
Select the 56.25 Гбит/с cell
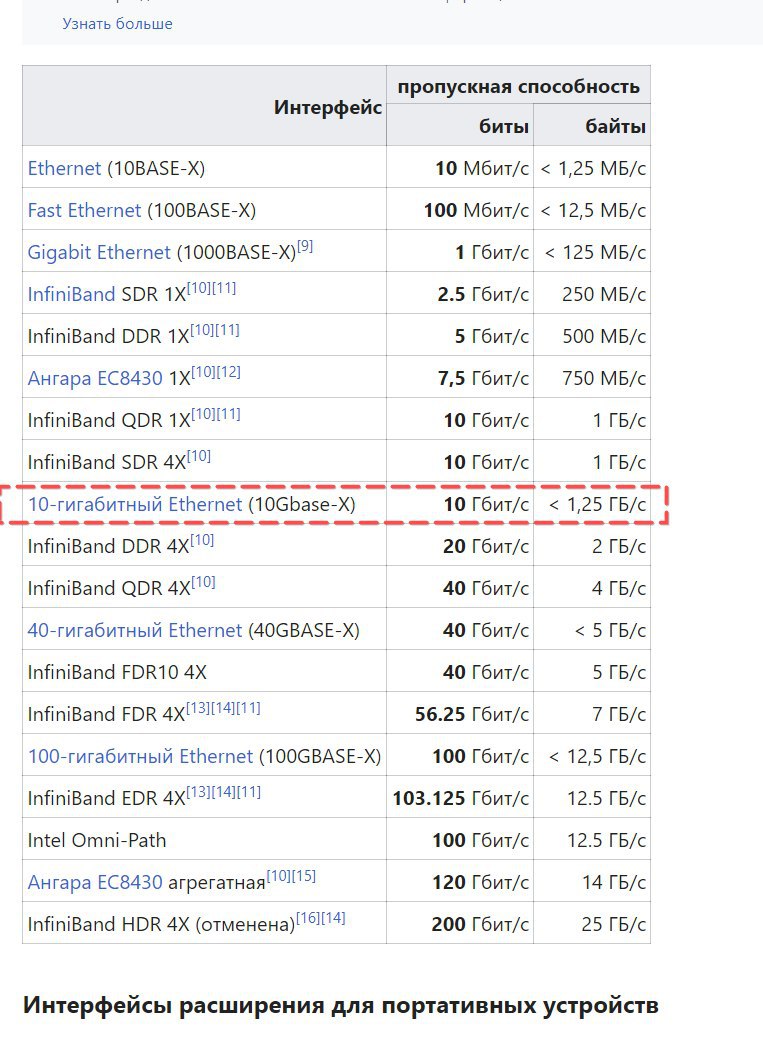(460, 714)
